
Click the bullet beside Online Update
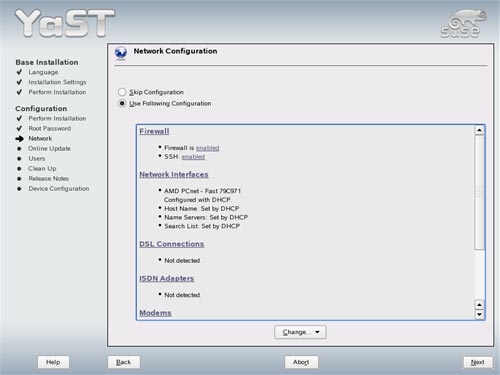[x=19, y=149]
